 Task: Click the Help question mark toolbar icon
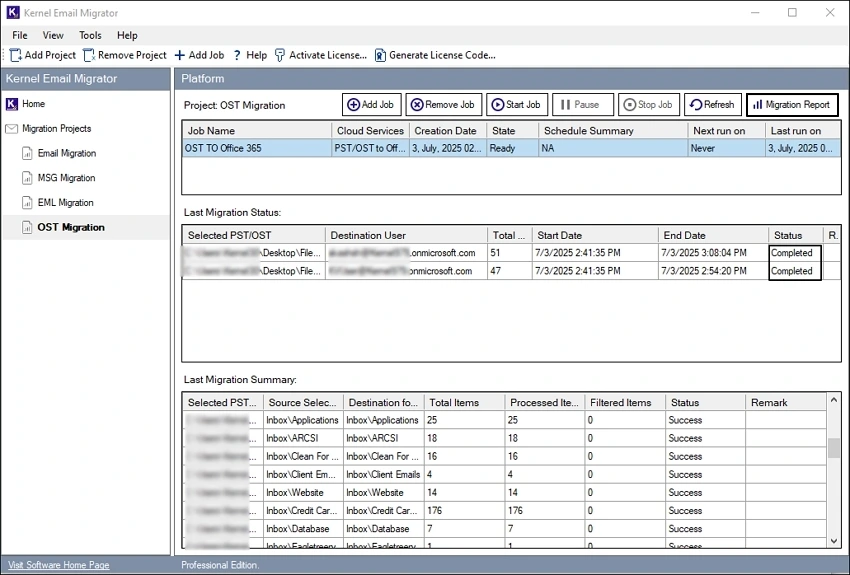click(x=237, y=55)
